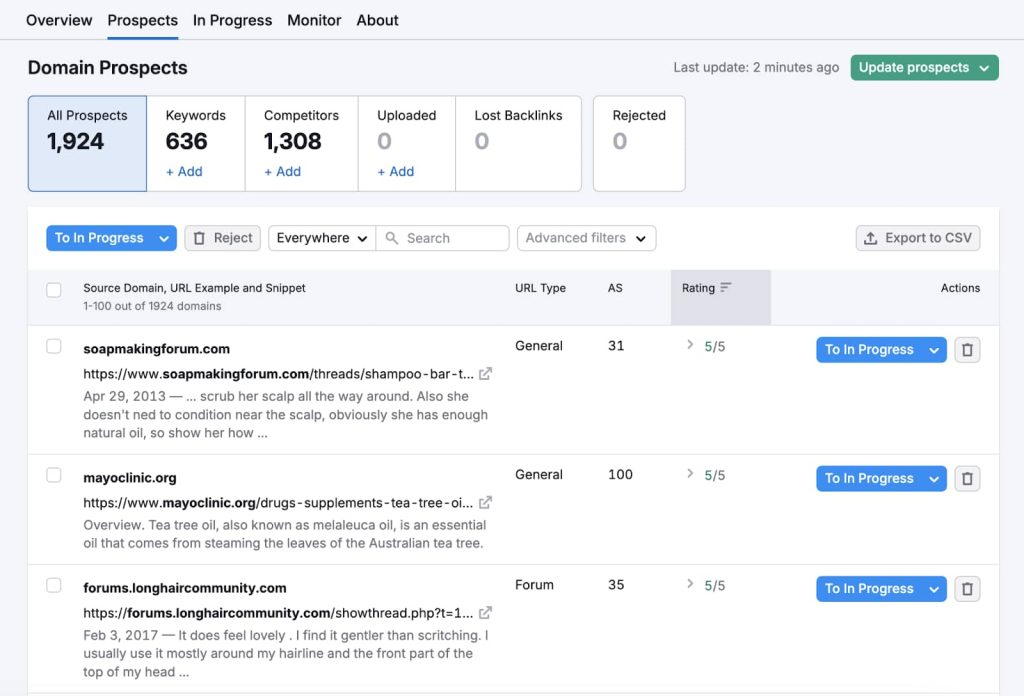Add keywords via the Keywords card Add link
This screenshot has height=696, width=1024.
pos(185,171)
